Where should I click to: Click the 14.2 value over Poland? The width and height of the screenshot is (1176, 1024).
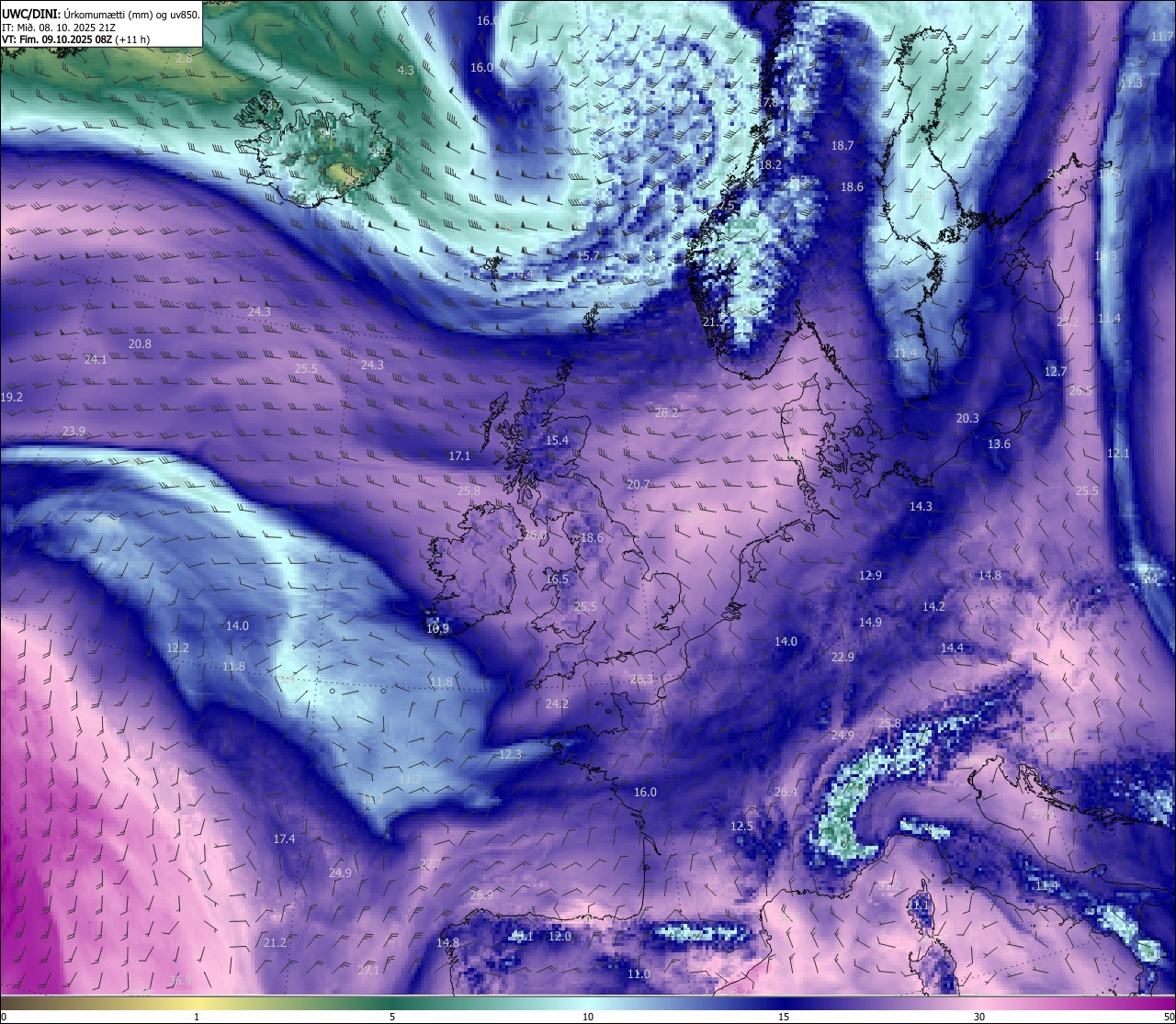[x=933, y=607]
